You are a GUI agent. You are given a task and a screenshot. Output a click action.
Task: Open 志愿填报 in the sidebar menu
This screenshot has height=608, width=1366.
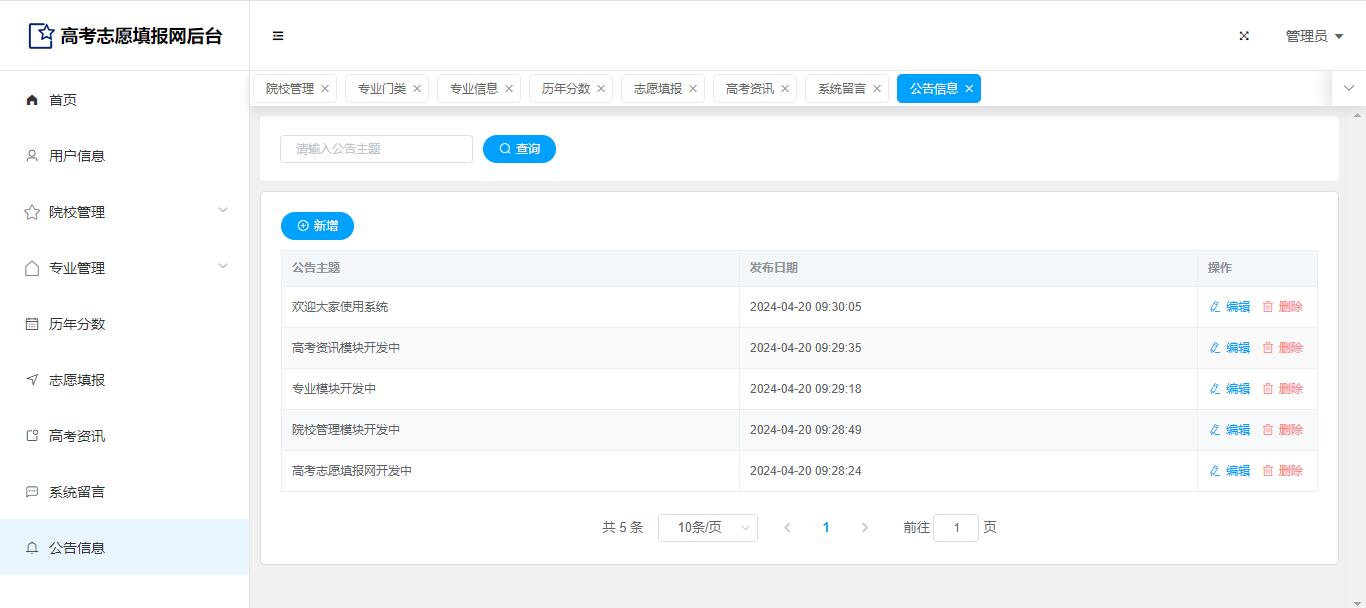pos(77,380)
